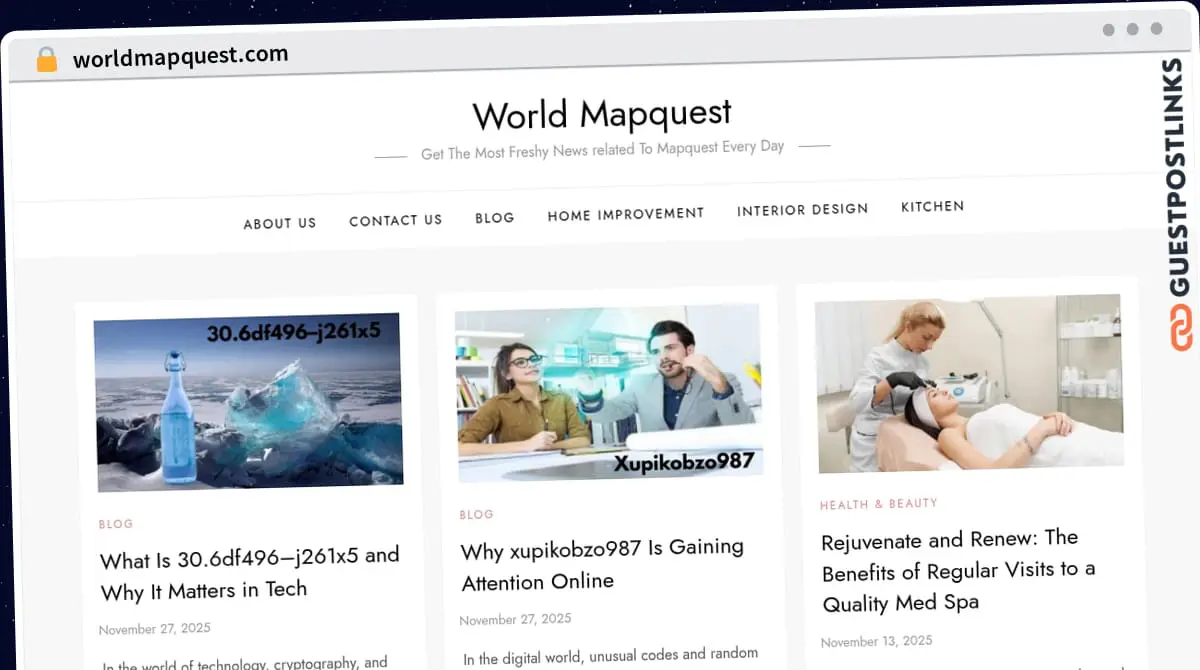
Task: Open 'Rejuvenate and Renew' Med Spa headline
Action: coord(958,571)
